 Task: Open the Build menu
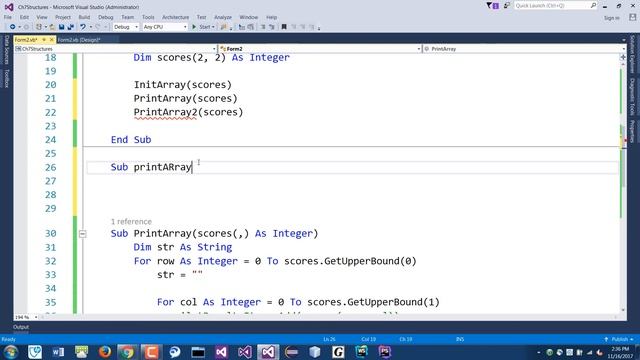pos(84,17)
